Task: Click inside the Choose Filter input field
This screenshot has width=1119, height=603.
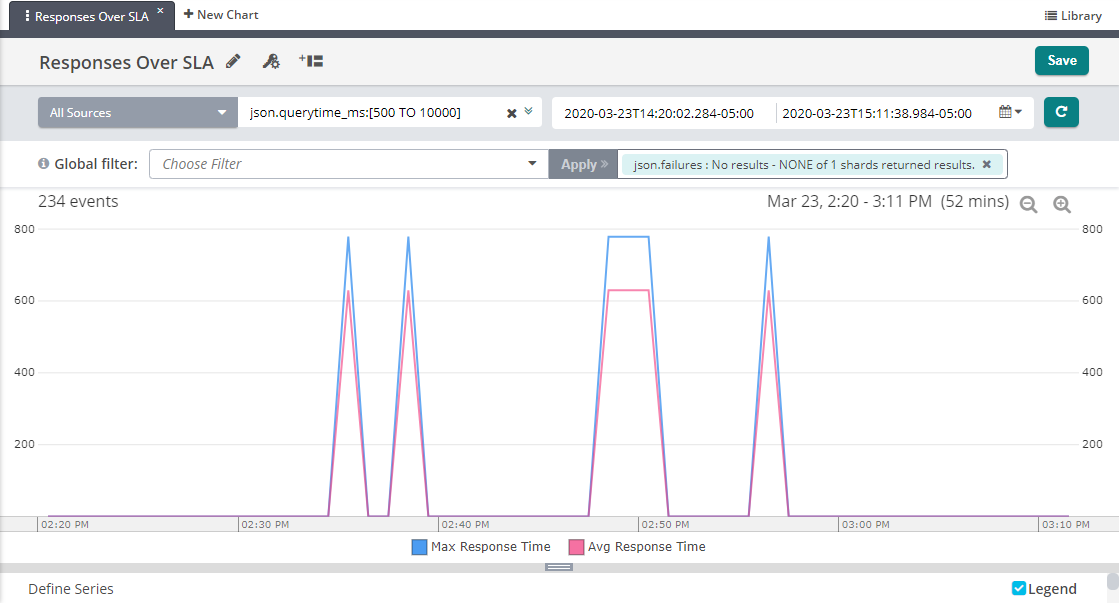Action: [340, 163]
